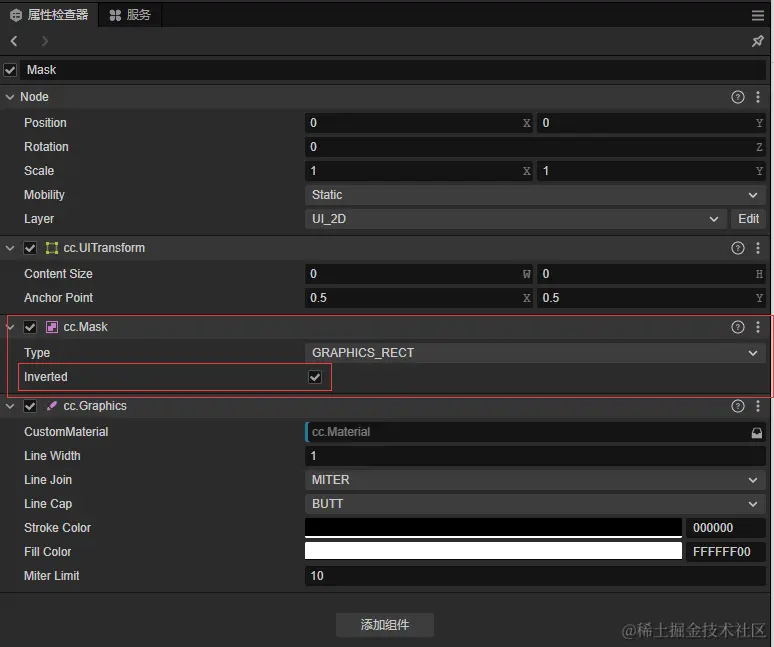
Task: Uncheck the Inverted checkbox
Action: pyautogui.click(x=315, y=377)
